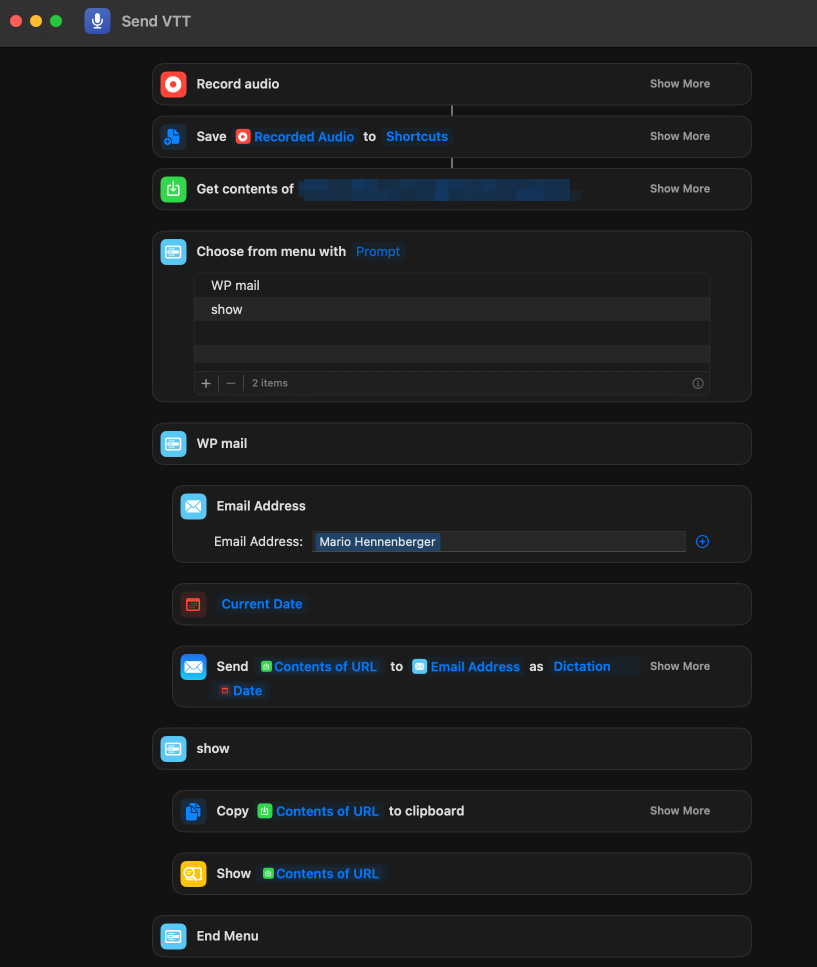Viewport: 817px width, 967px height.
Task: Add a menu item with plus button
Action: tap(206, 383)
